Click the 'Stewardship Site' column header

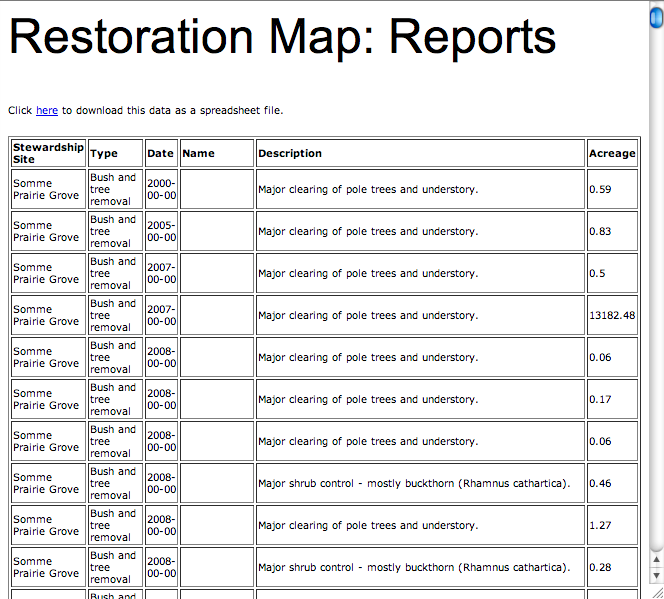tap(48, 153)
